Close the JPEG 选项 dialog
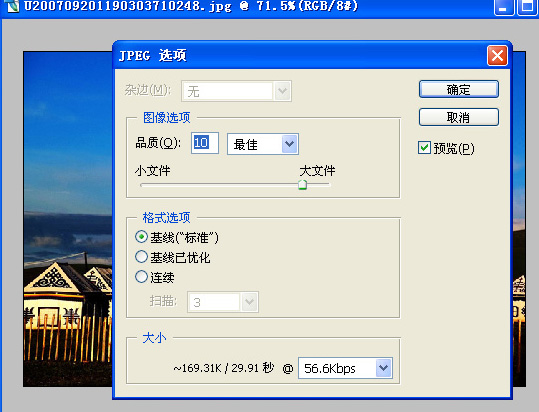This screenshot has height=412, width=539. pos(497,55)
